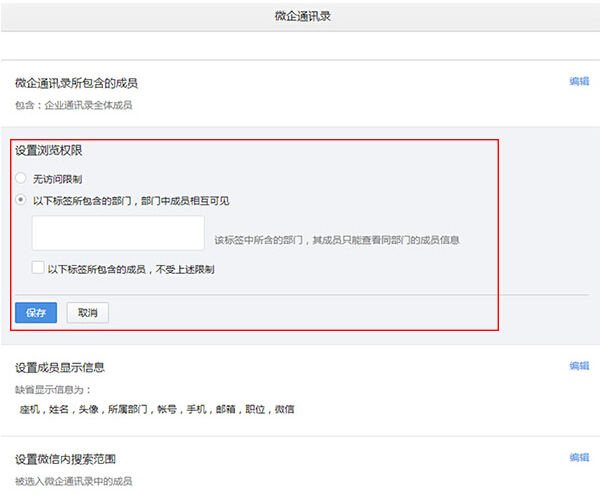Tick the 以下标签所包含的成员 exemption checkbox
600x495 pixels.
(x=38, y=267)
